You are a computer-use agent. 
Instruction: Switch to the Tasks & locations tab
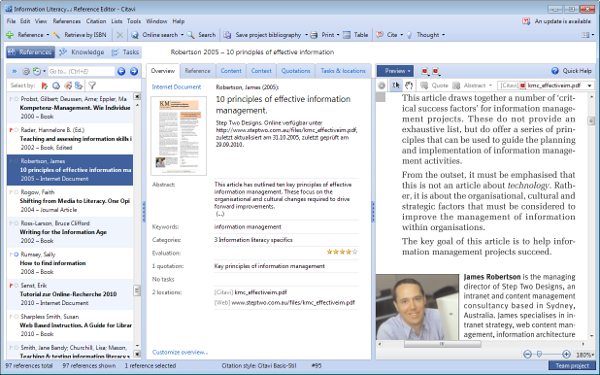click(343, 71)
